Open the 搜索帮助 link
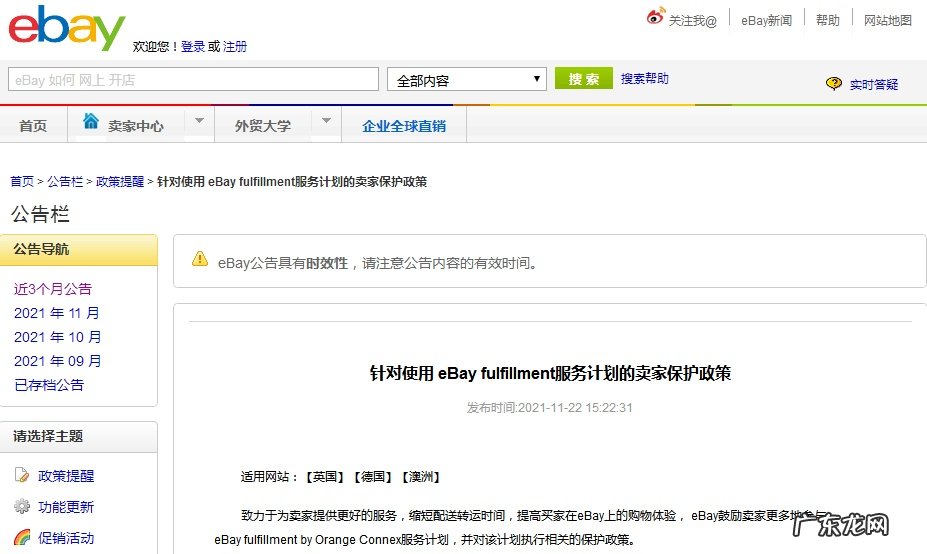 [x=644, y=79]
